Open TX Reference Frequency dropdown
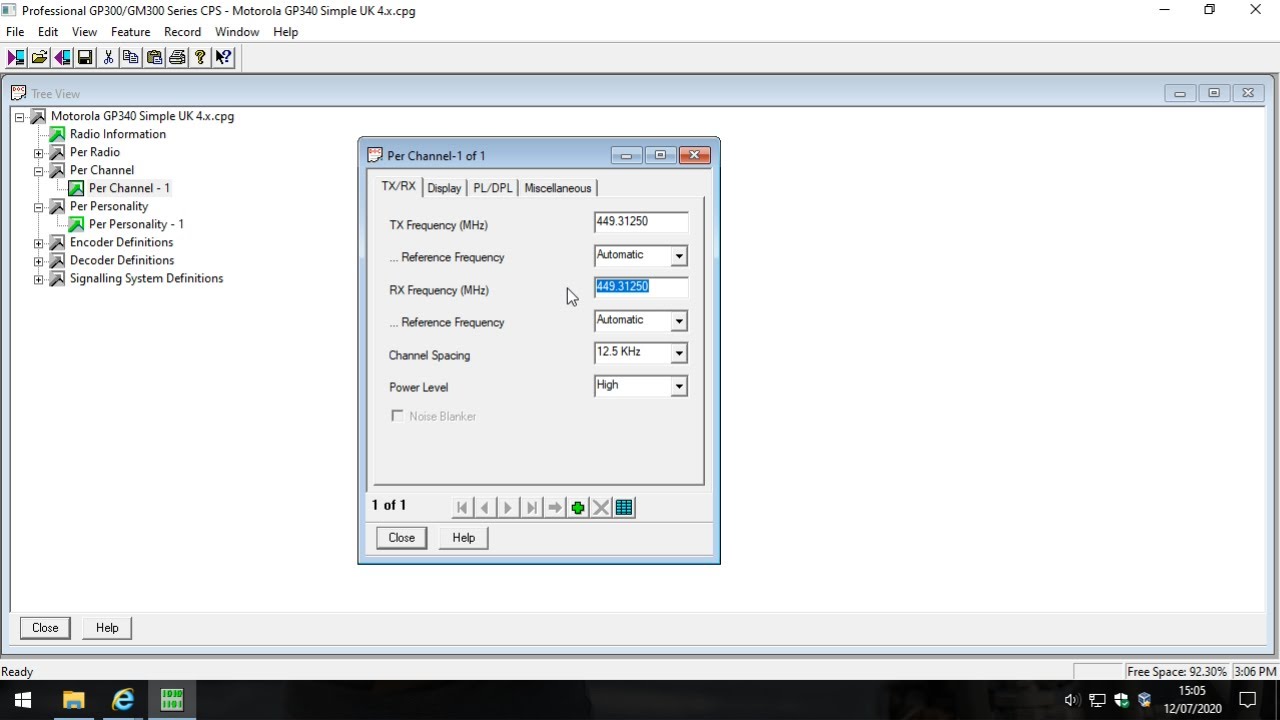The height and width of the screenshot is (720, 1280). [x=679, y=256]
